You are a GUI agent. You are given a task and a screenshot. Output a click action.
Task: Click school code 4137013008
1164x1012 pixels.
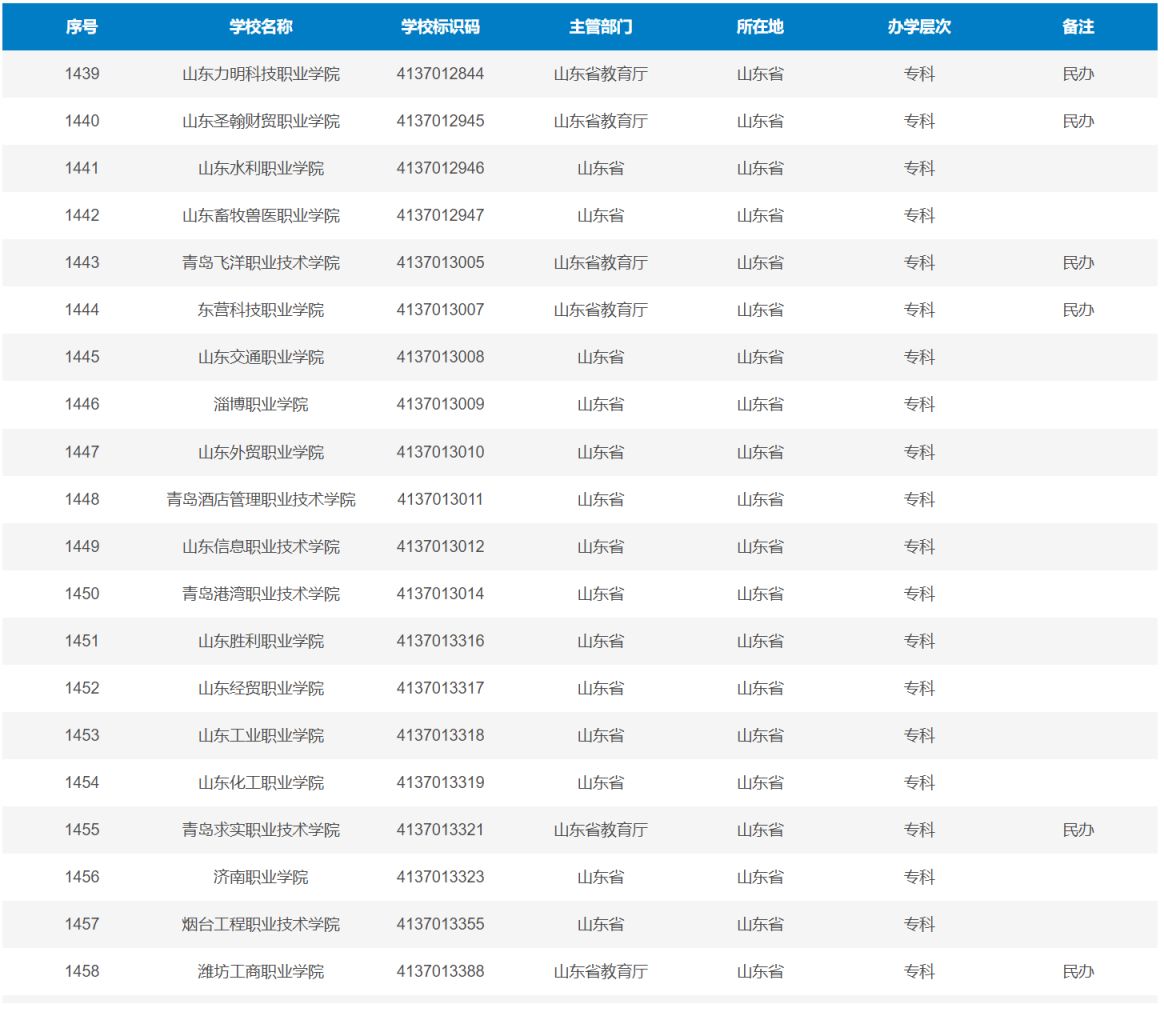(x=440, y=357)
